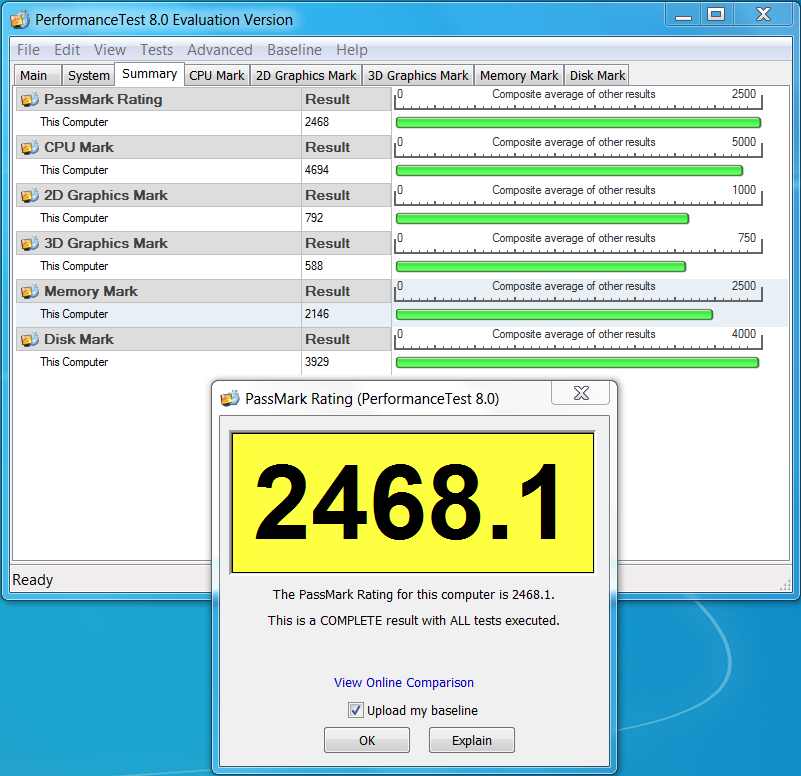Switch to the Disk Mark tab

597,75
